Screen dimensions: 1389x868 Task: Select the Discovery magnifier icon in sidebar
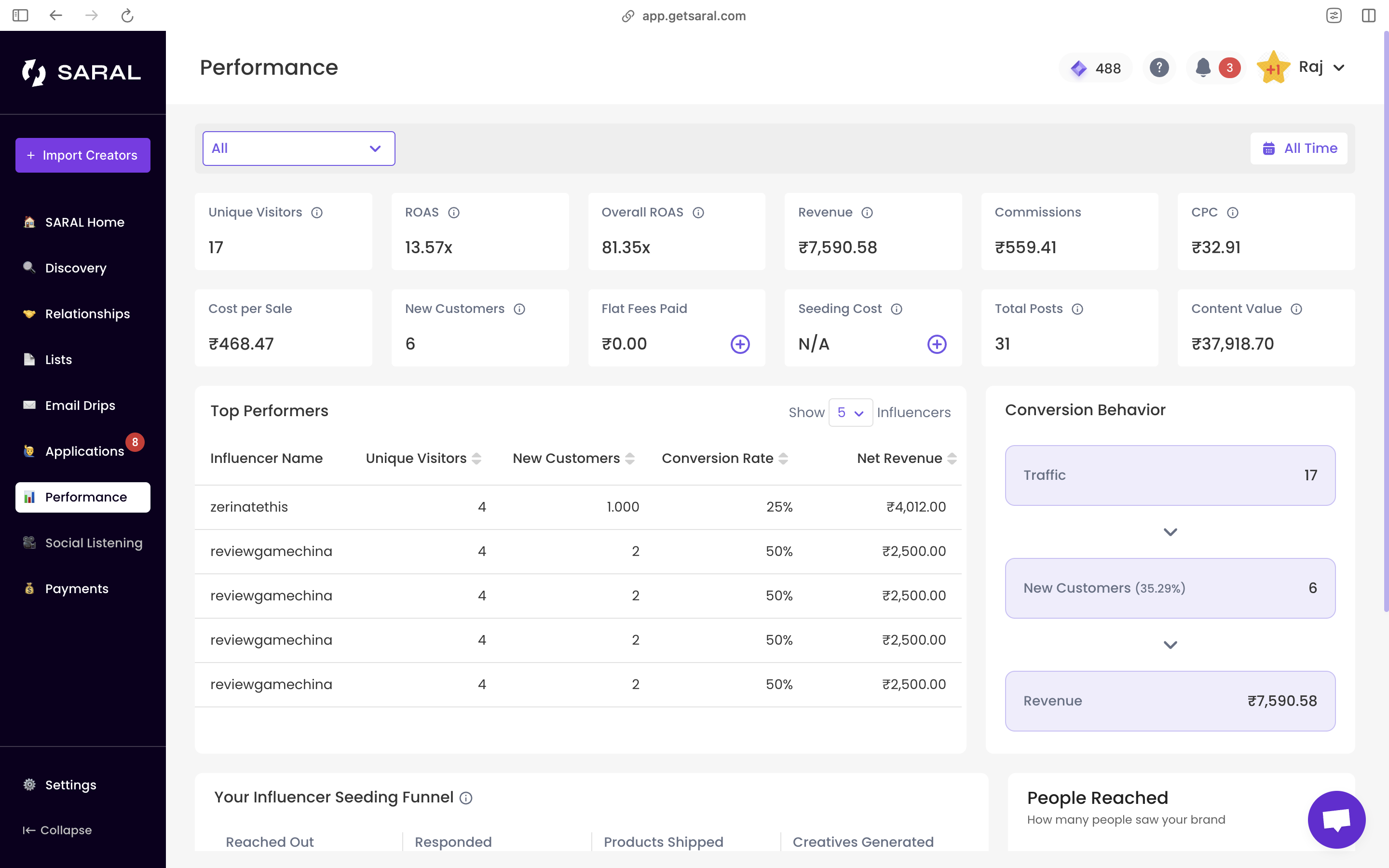click(29, 268)
